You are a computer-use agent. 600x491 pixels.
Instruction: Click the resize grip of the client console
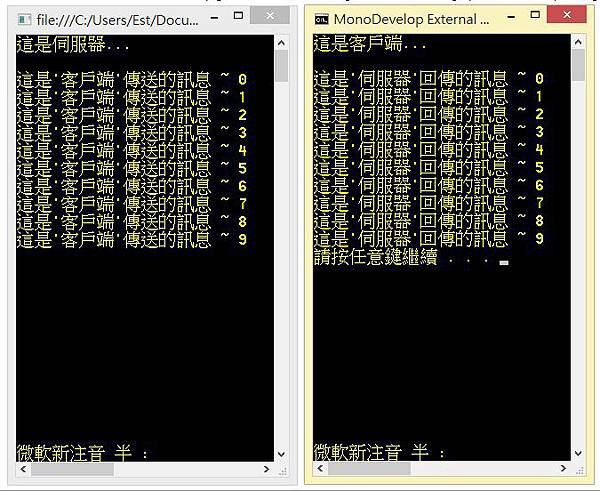579,470
